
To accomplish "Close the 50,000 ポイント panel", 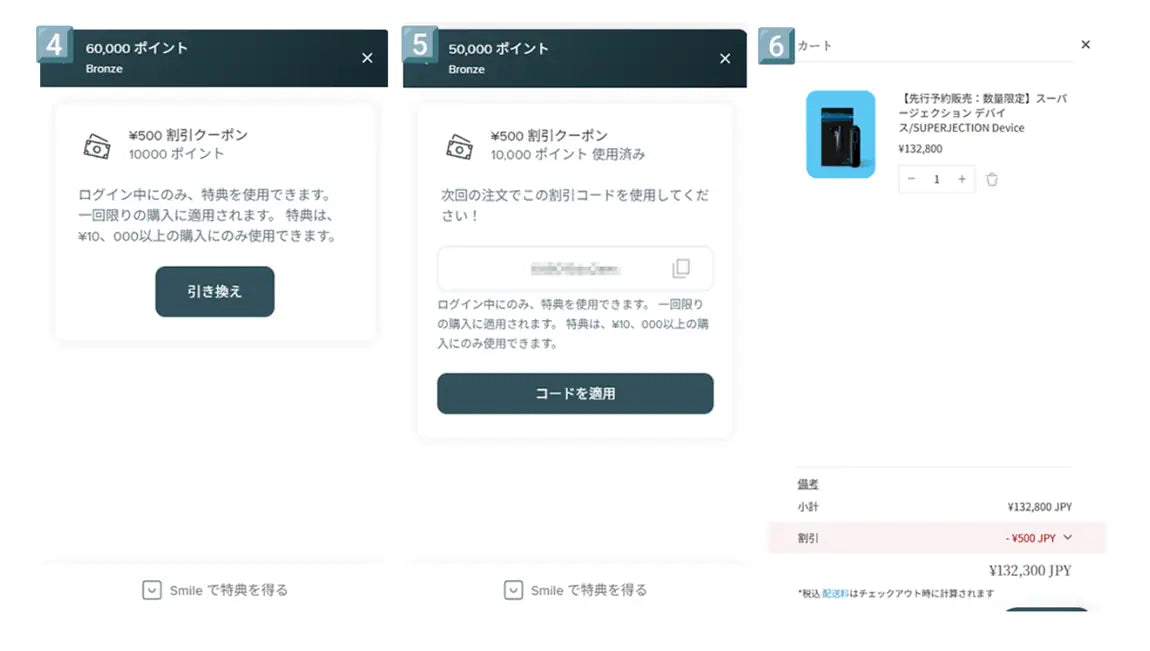I will click(x=725, y=59).
